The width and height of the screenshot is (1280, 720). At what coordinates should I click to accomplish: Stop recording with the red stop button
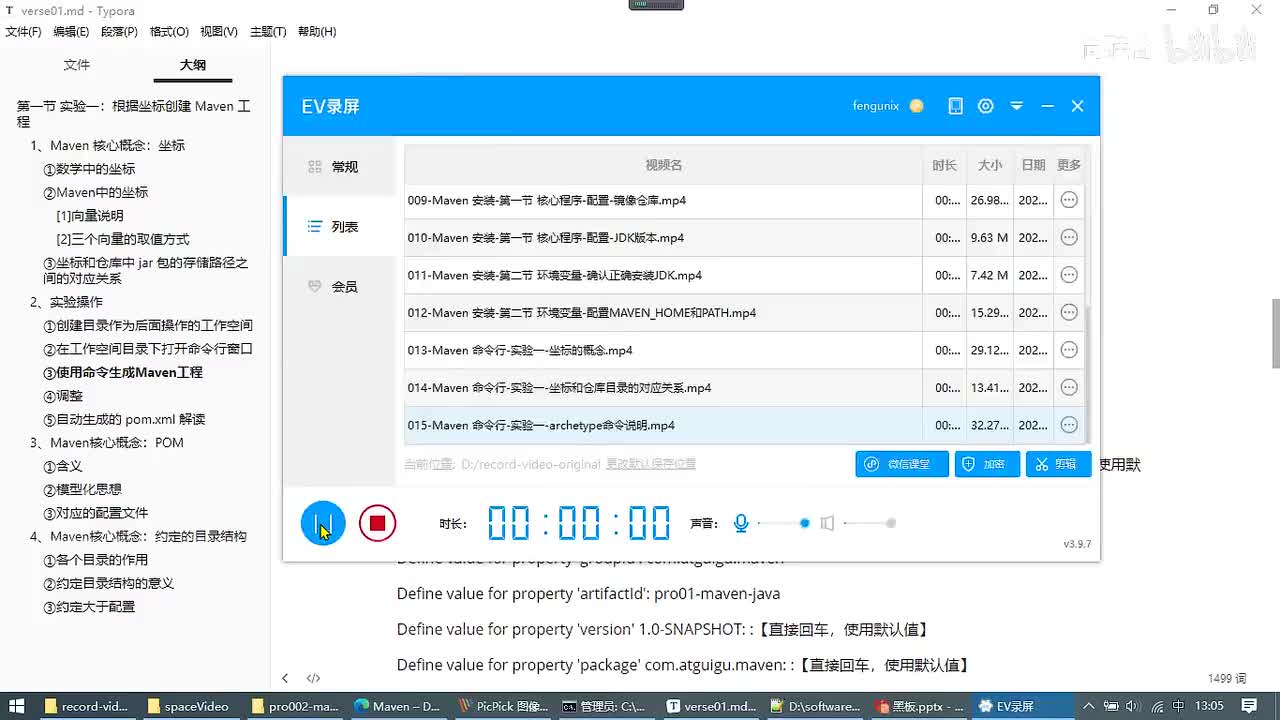tap(377, 523)
